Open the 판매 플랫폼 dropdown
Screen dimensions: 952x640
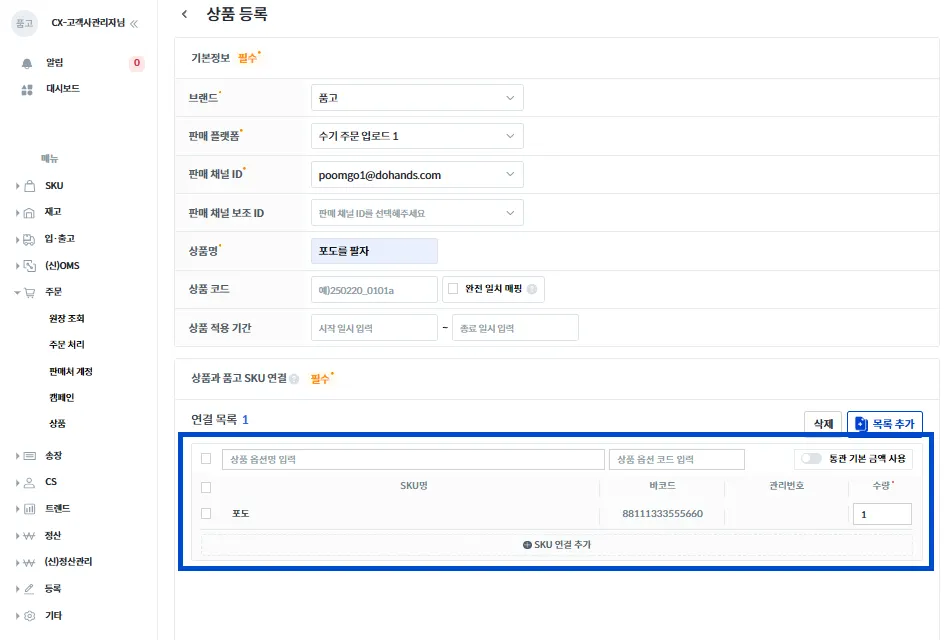[417, 136]
